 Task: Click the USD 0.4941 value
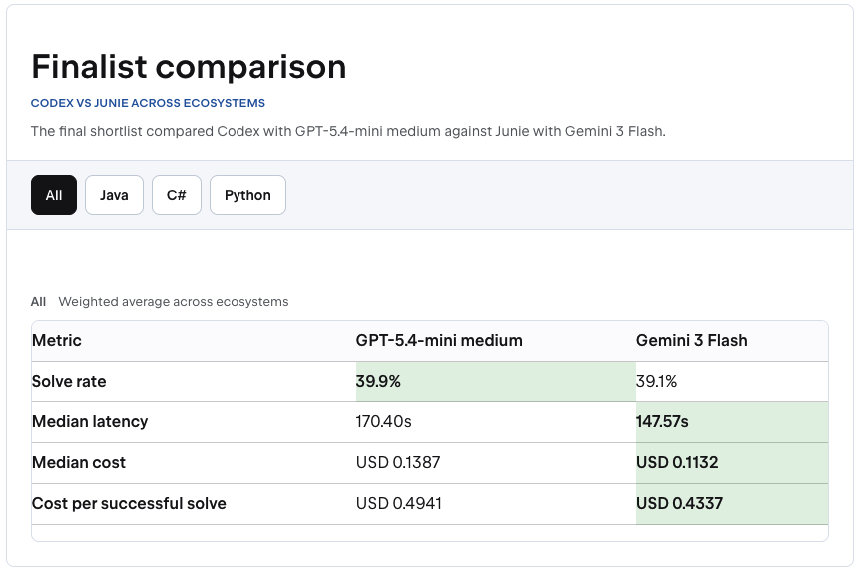398,503
